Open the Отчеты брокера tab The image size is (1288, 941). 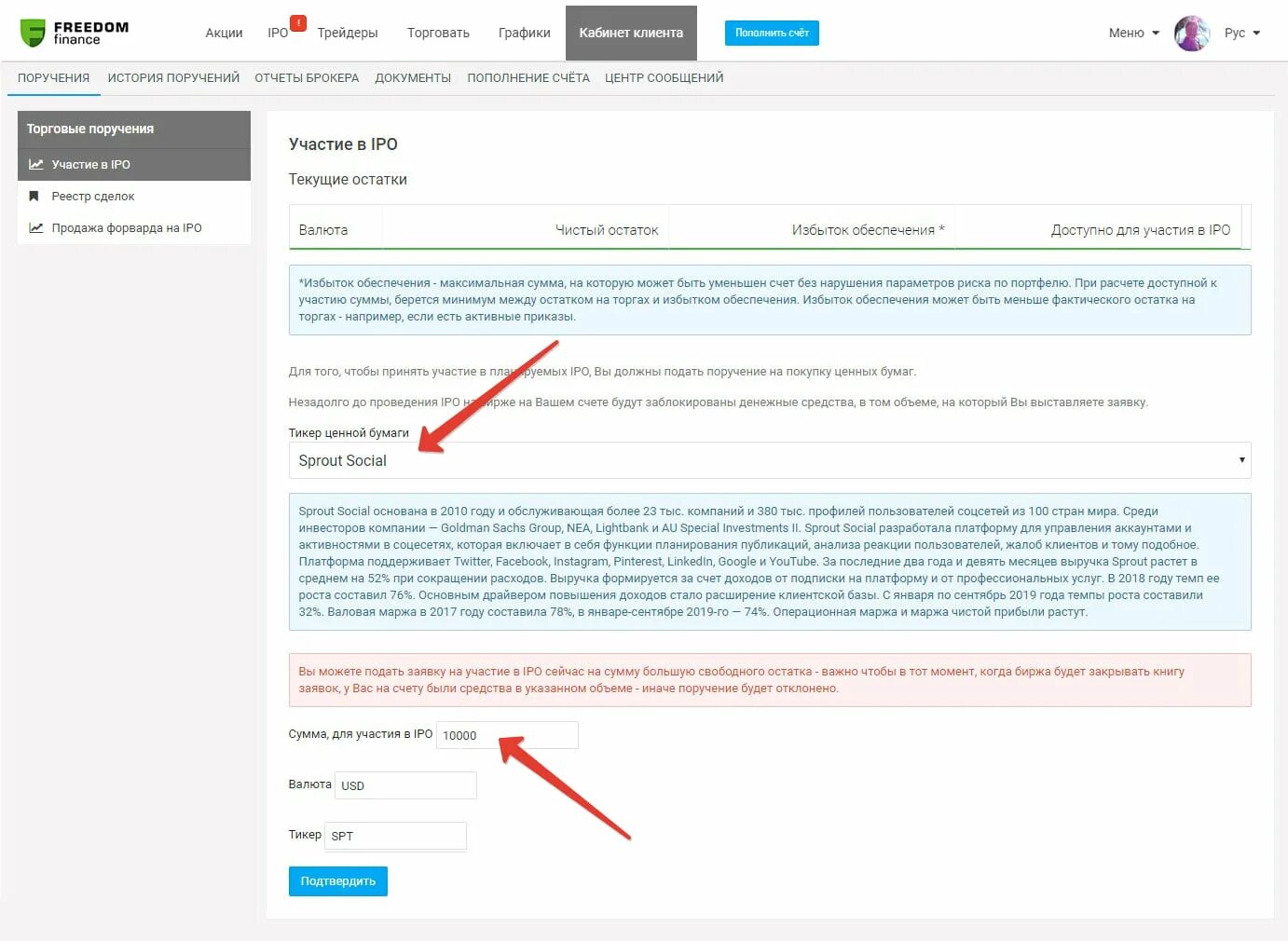307,78
